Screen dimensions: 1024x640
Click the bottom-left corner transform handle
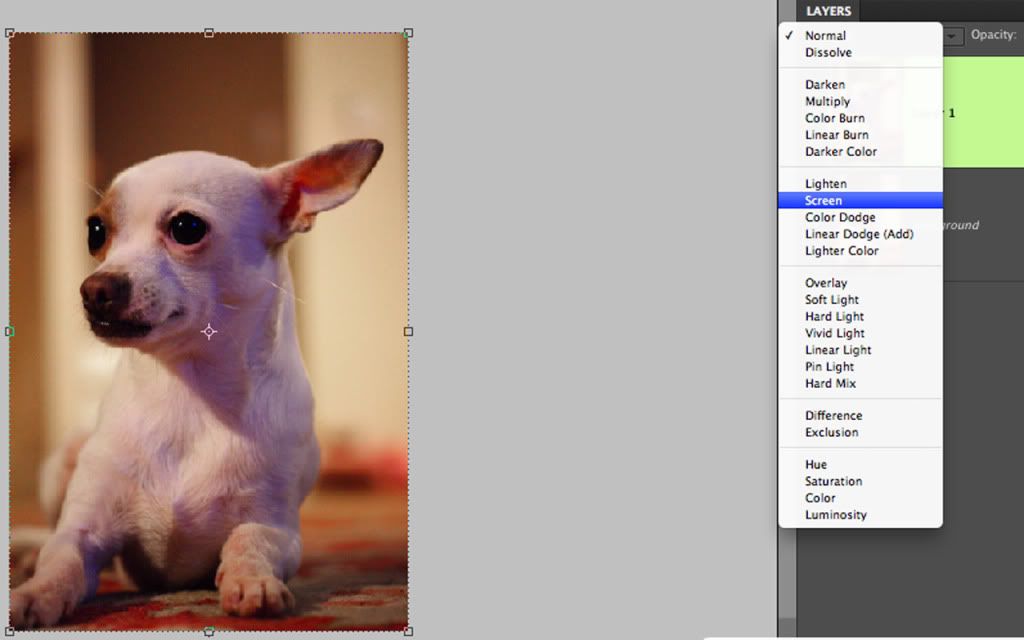tap(9, 631)
